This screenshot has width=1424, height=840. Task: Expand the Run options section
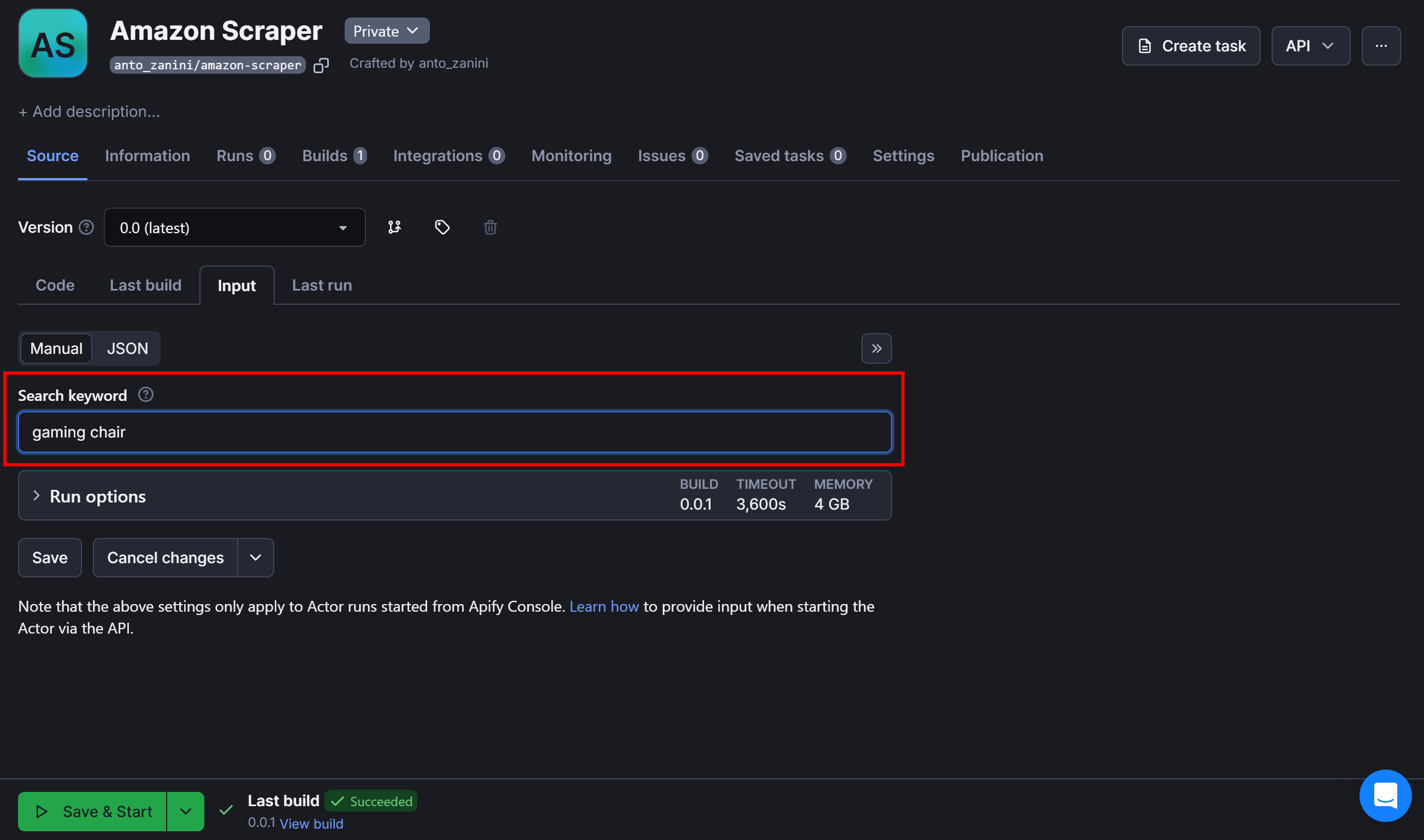(x=454, y=496)
